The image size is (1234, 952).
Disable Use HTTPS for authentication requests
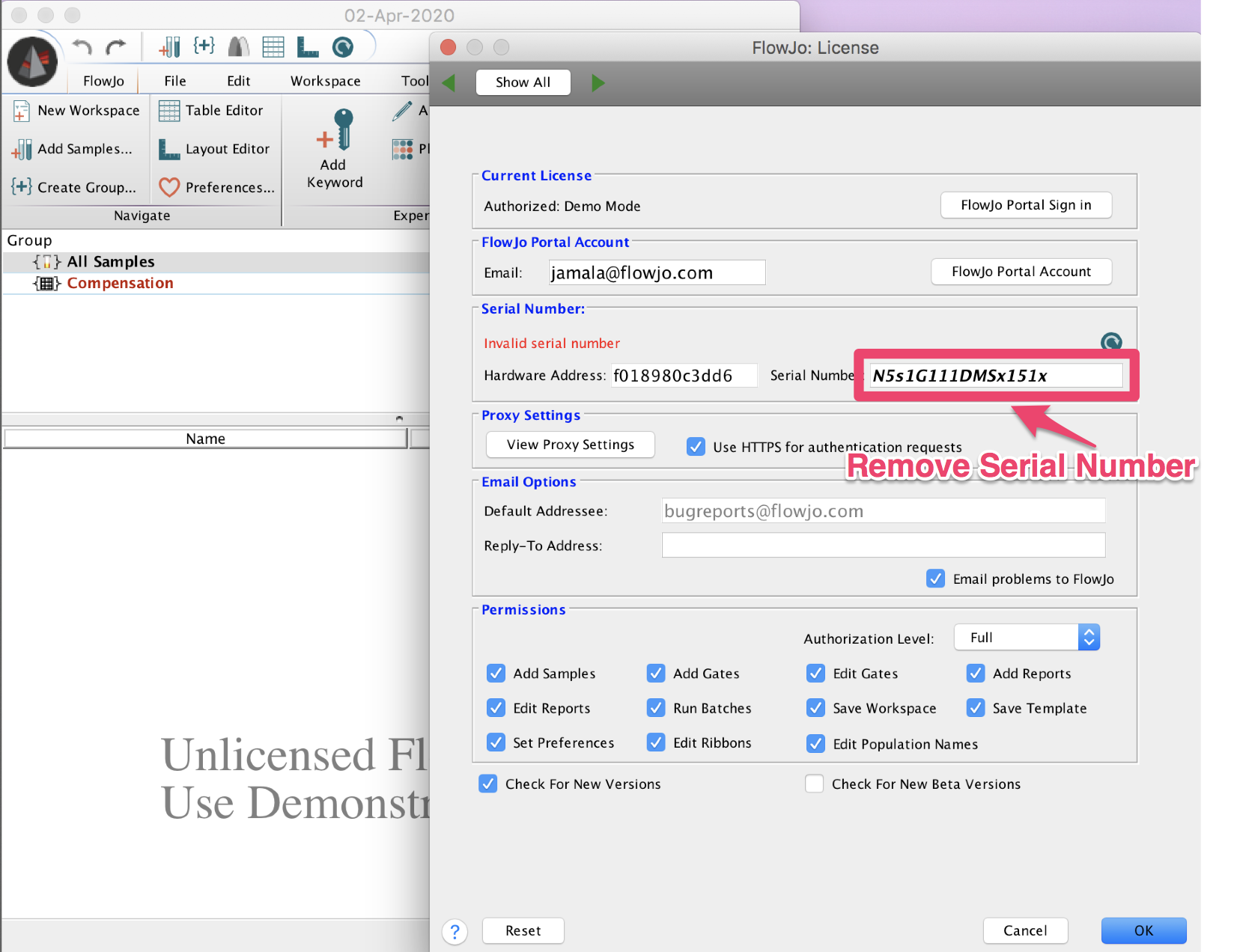(x=696, y=446)
